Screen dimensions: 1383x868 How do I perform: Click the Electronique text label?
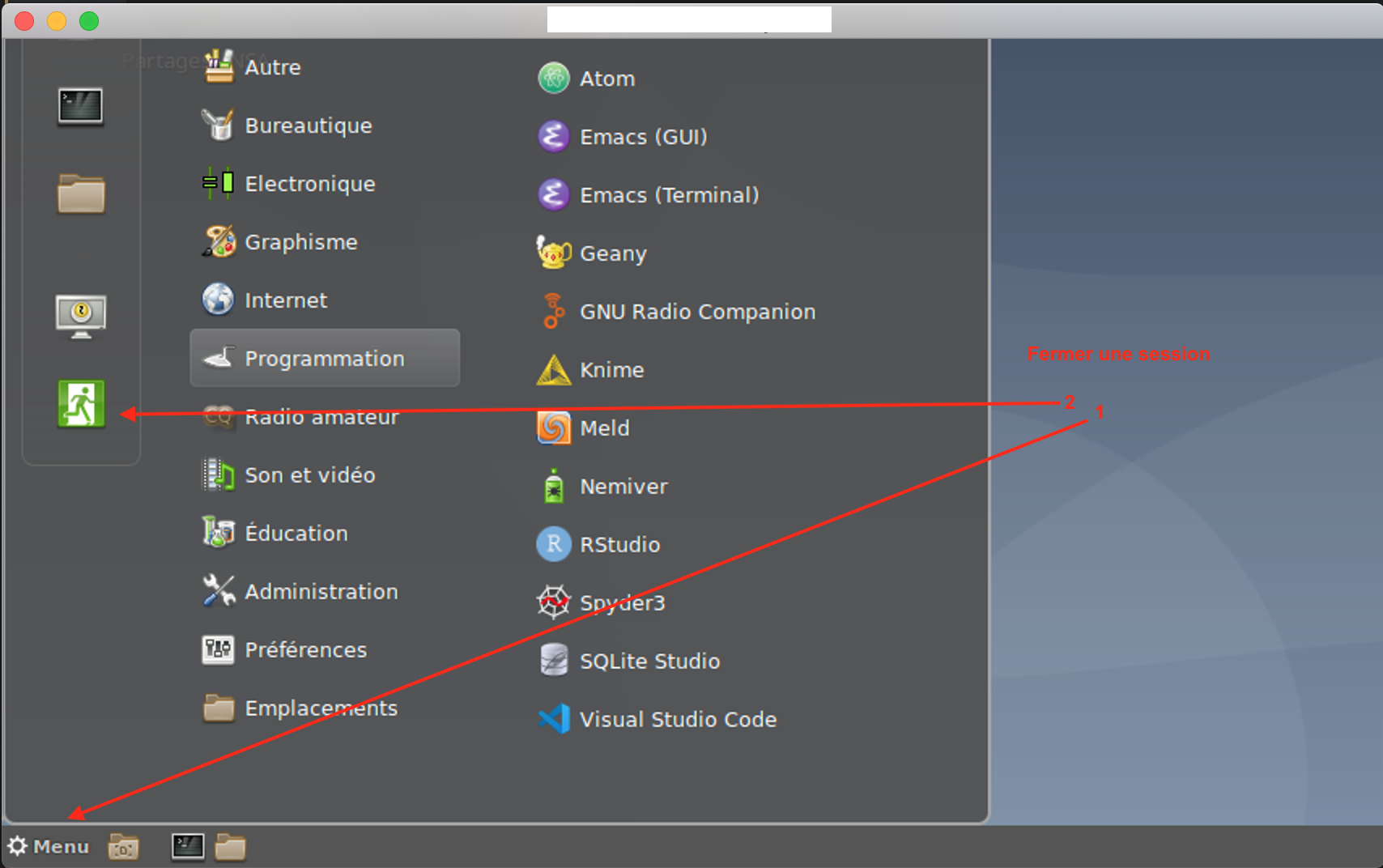(310, 185)
